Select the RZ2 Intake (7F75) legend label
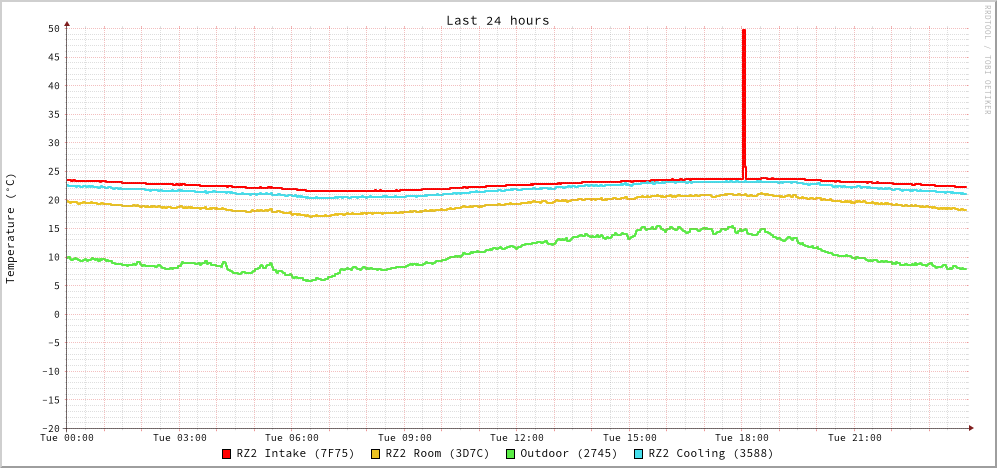The width and height of the screenshot is (997, 468). click(295, 453)
